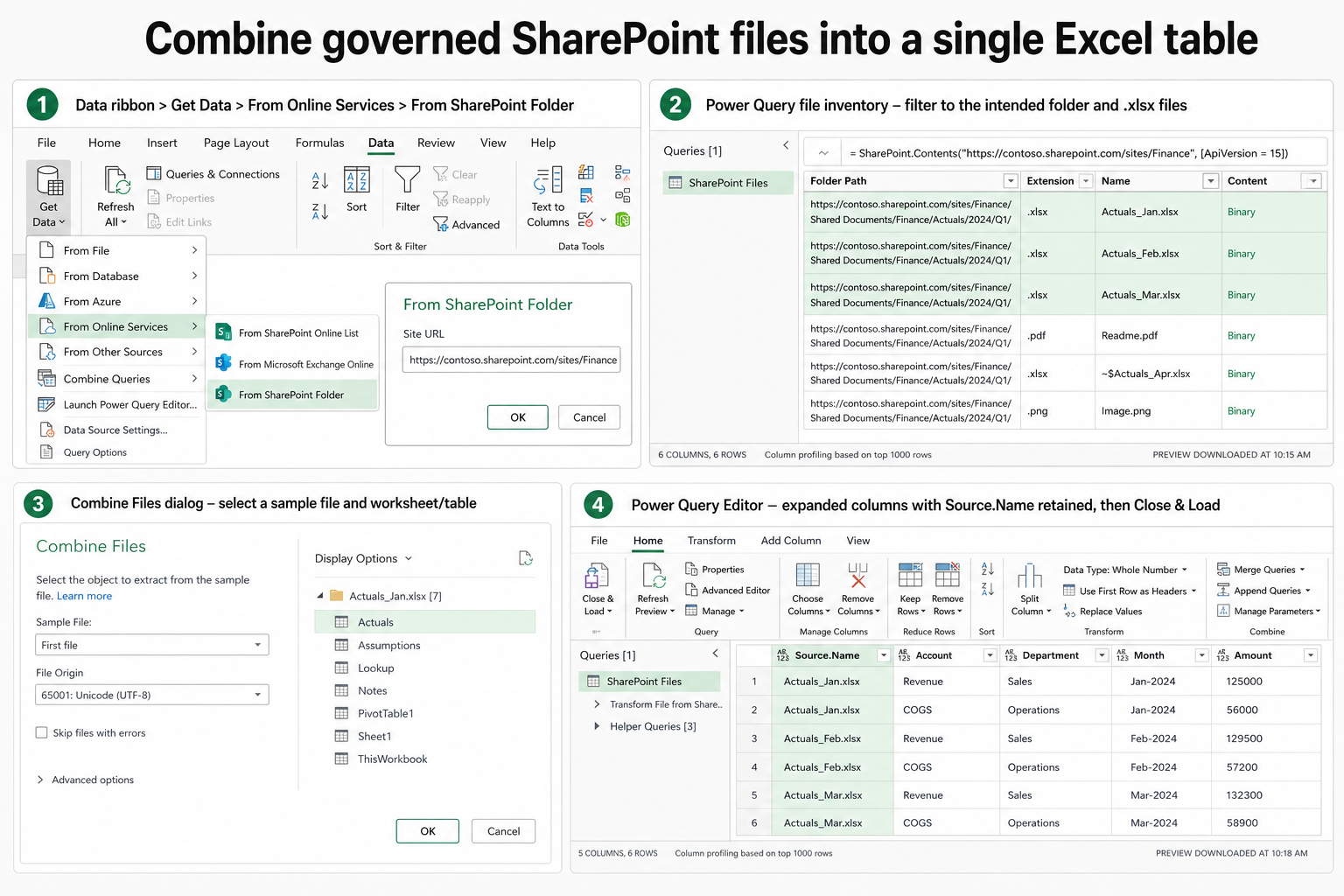
Task: Click Use First Row as Headers
Action: (x=1129, y=591)
